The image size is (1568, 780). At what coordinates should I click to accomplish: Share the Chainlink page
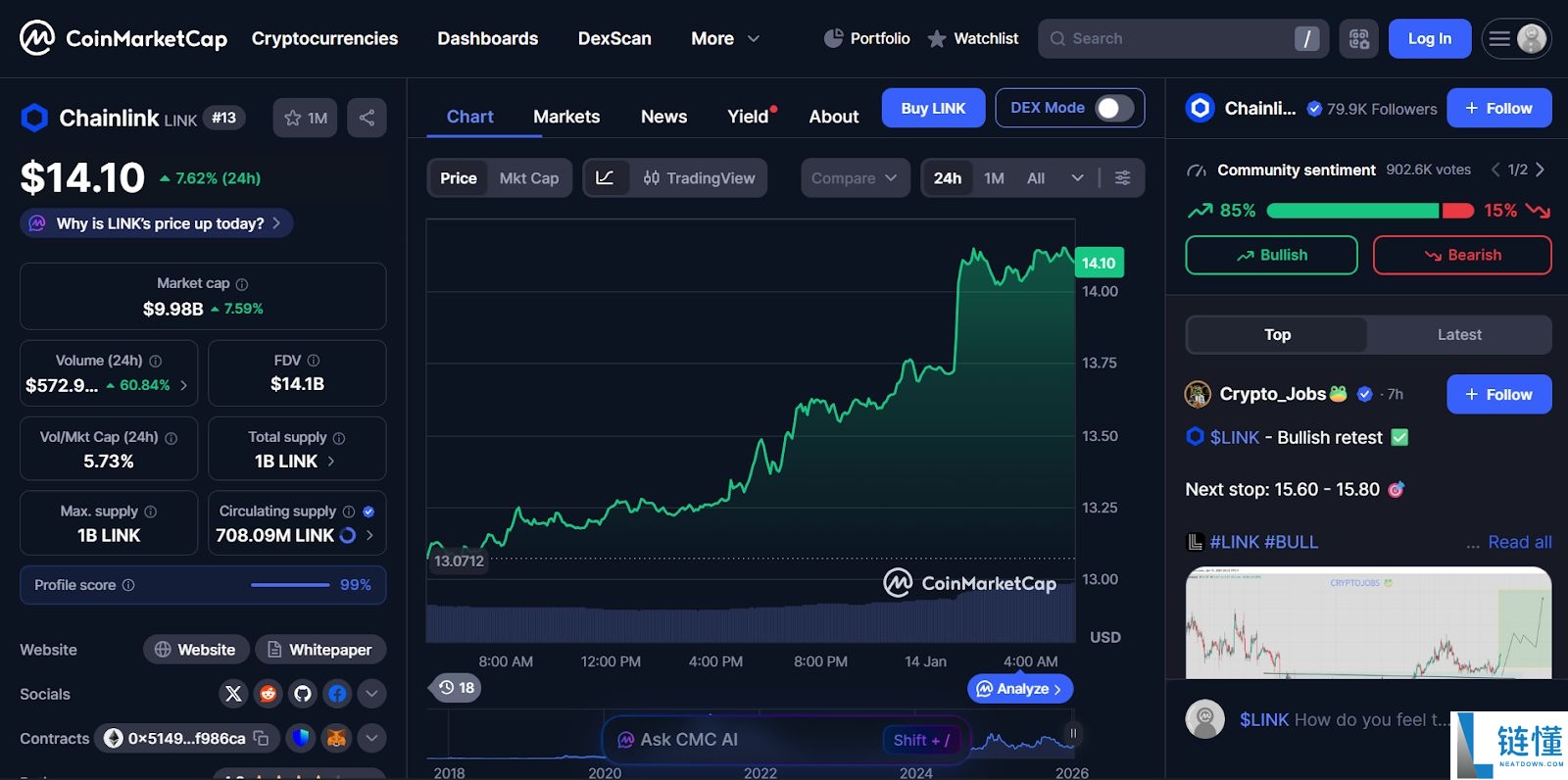pyautogui.click(x=367, y=118)
